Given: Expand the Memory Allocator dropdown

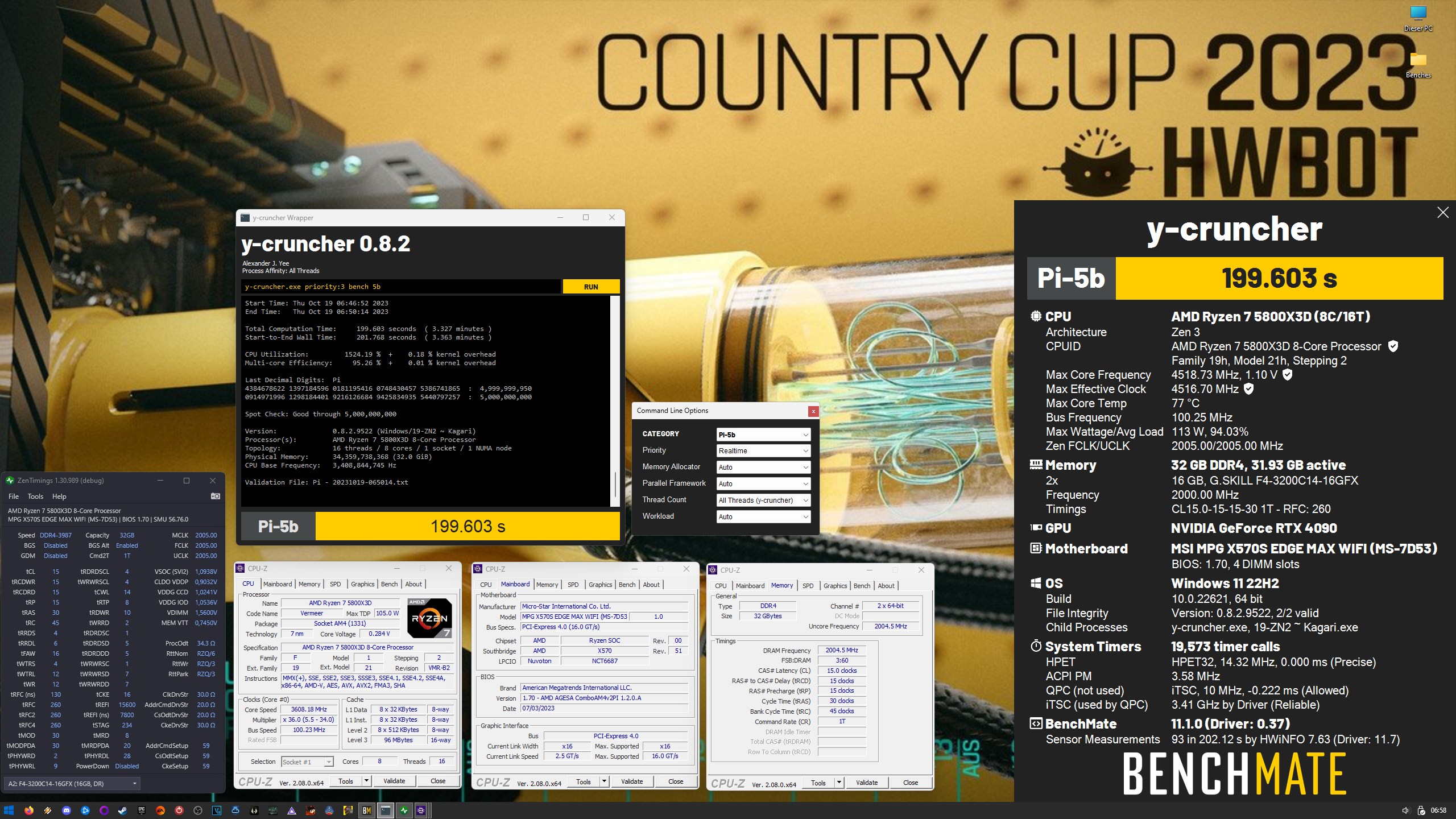Looking at the screenshot, I should pos(763,467).
